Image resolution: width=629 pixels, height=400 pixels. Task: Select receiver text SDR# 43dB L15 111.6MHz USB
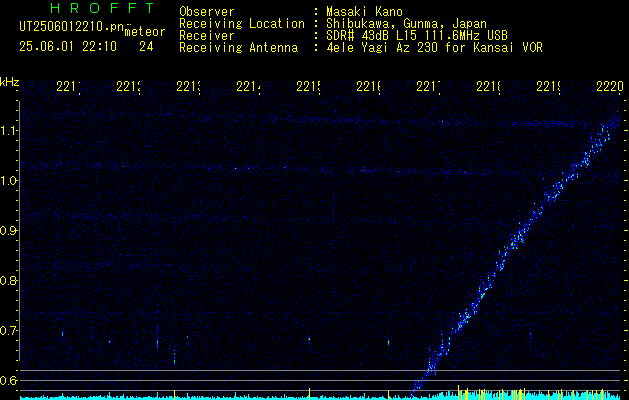click(x=417, y=36)
